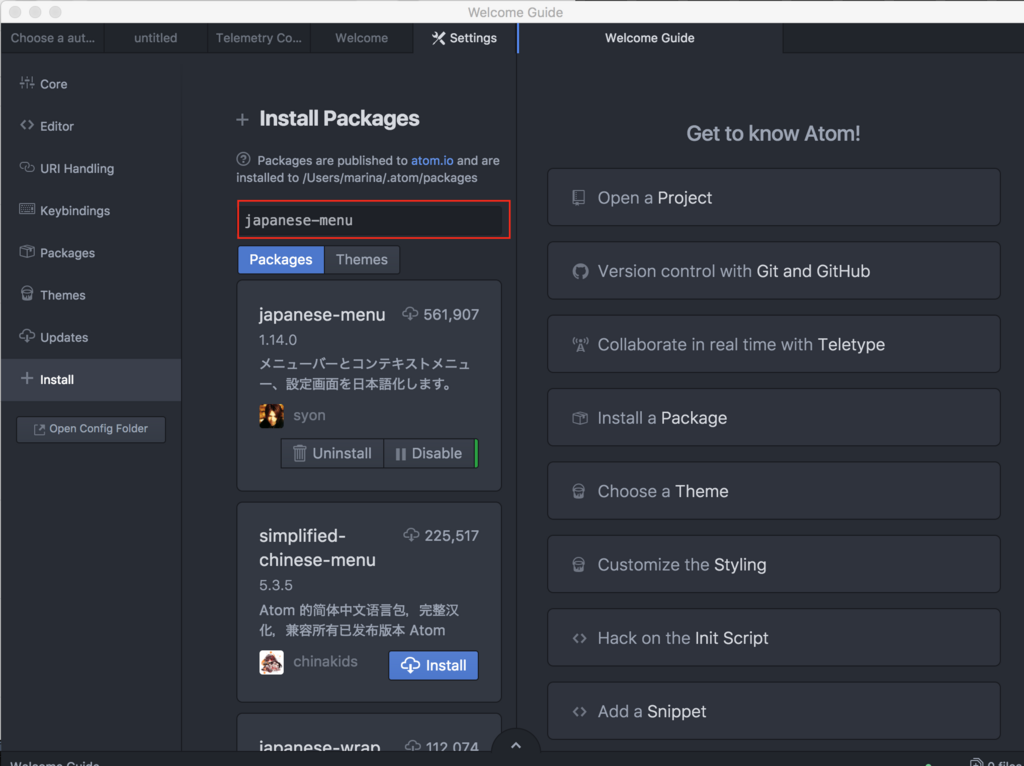Open URI Handling settings
Screen dimensions: 1024x766
(x=91, y=168)
